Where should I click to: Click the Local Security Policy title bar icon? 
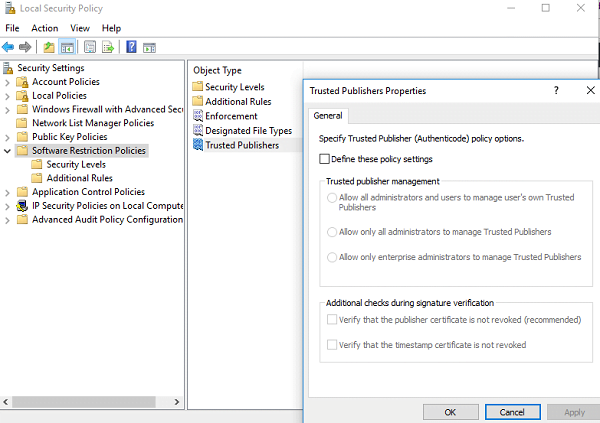point(10,8)
